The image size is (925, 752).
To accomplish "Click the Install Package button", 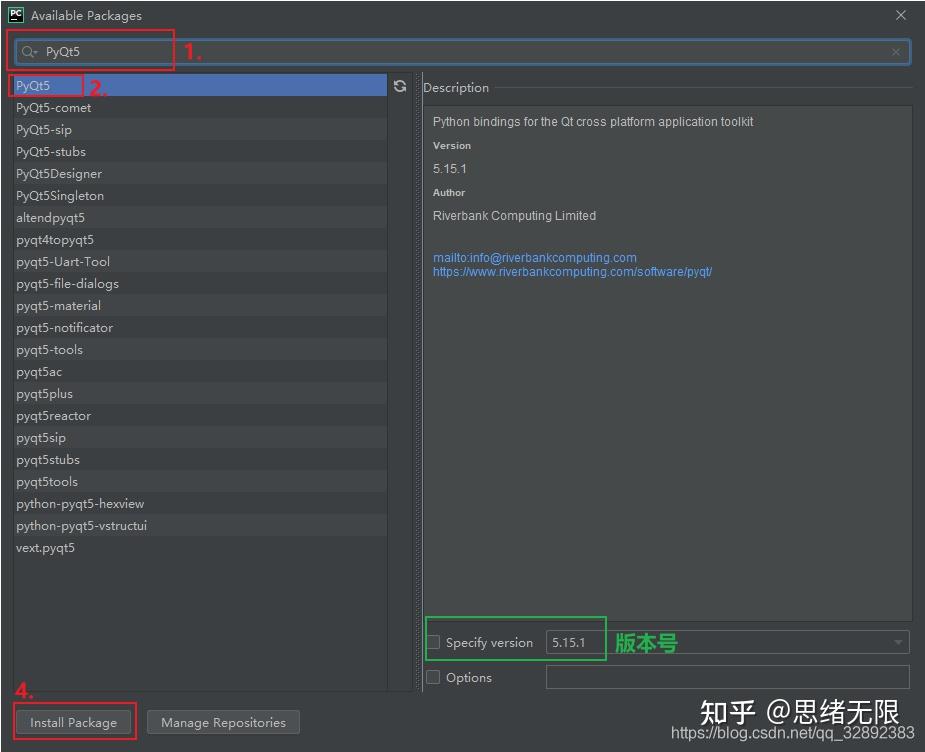I will [x=74, y=721].
